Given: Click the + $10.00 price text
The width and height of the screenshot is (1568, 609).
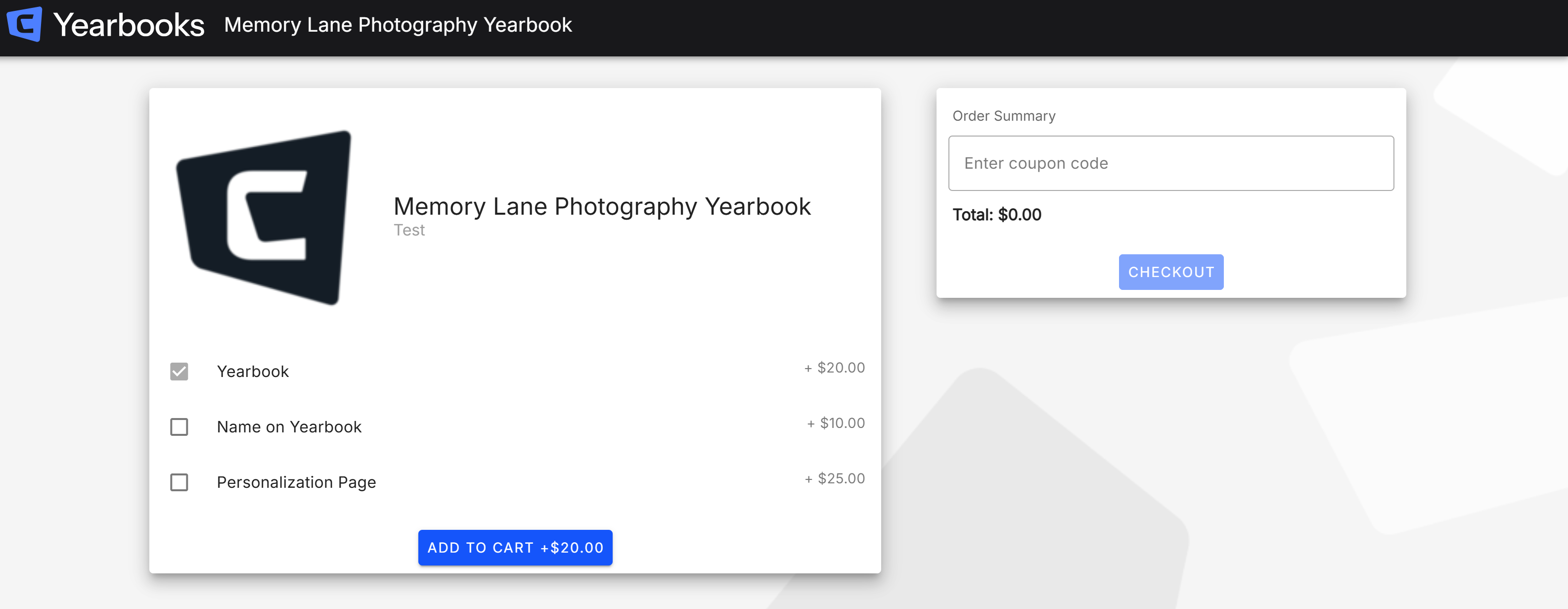Looking at the screenshot, I should [836, 423].
